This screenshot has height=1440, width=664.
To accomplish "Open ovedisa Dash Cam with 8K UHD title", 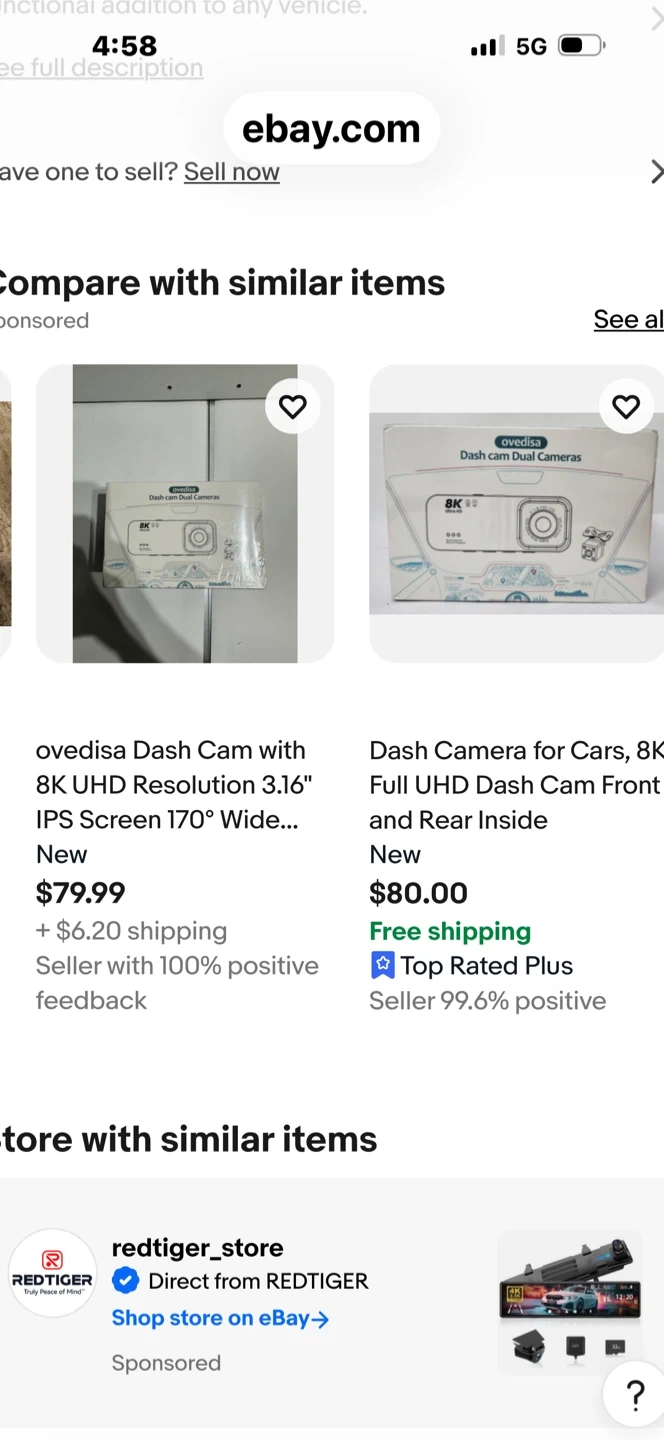I will [x=171, y=785].
